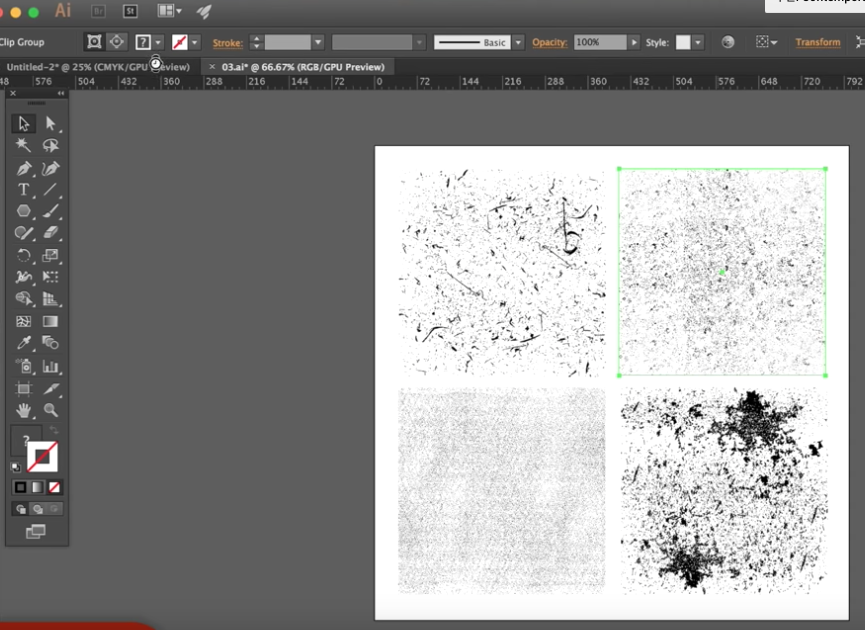Select the Magic Wand tool
This screenshot has height=630, width=865.
(x=23, y=146)
